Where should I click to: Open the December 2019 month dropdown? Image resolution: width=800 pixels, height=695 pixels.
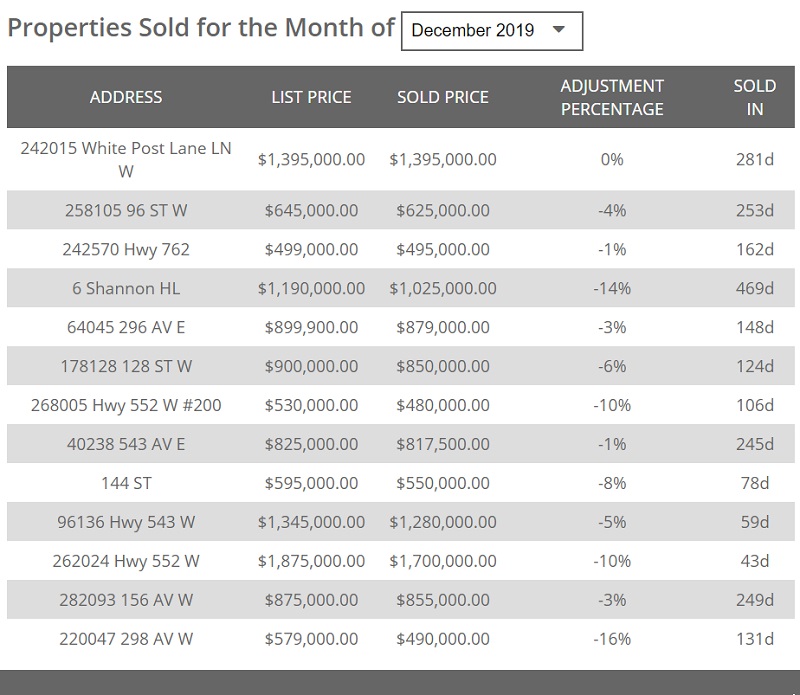(x=491, y=31)
